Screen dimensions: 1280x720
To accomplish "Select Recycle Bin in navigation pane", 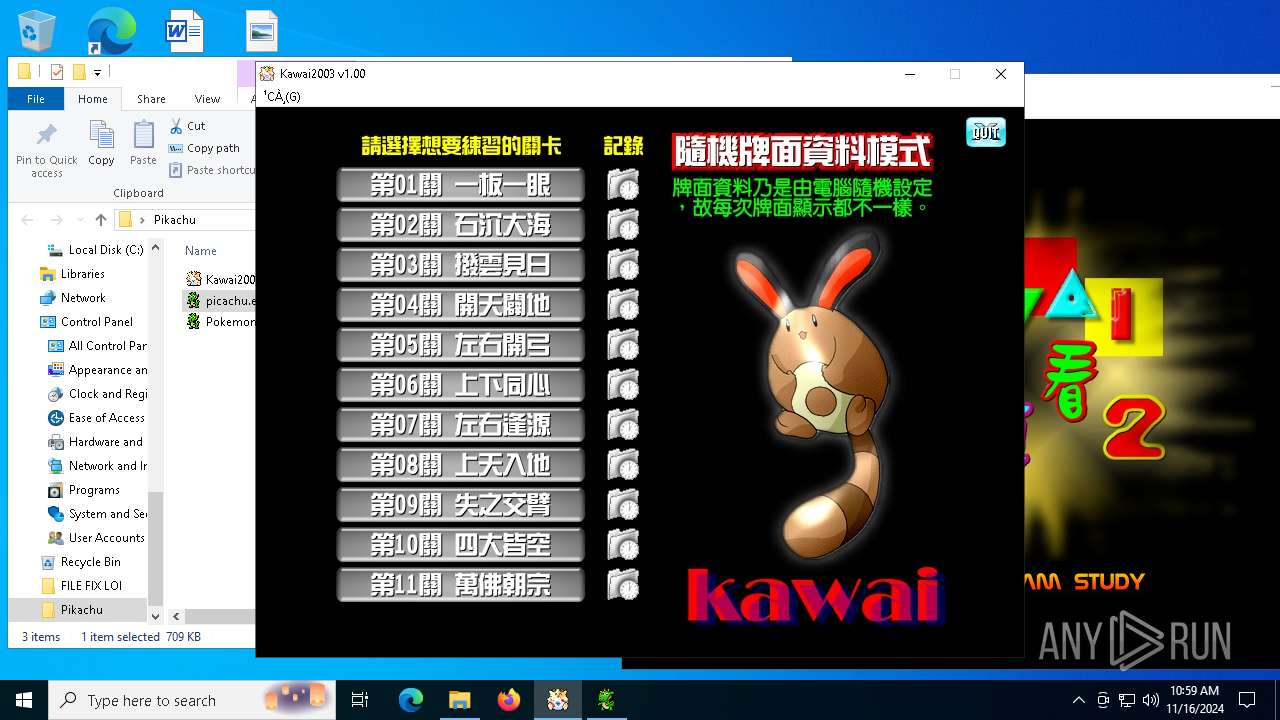I will 80,562.
